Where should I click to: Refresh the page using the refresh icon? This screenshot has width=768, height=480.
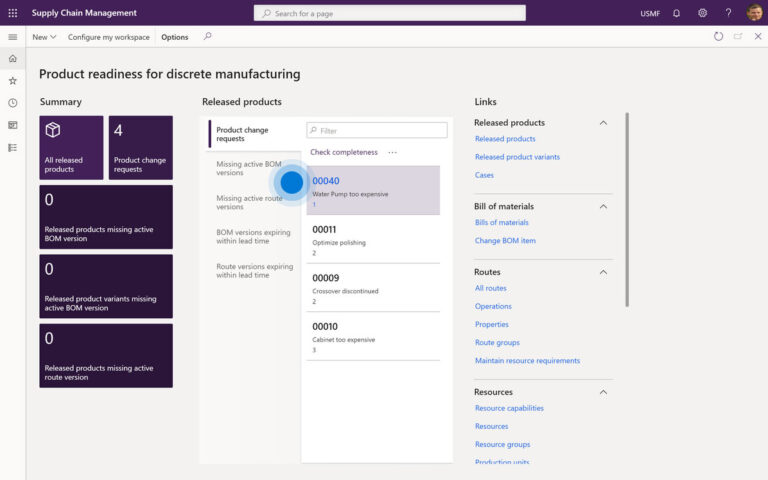click(x=718, y=36)
